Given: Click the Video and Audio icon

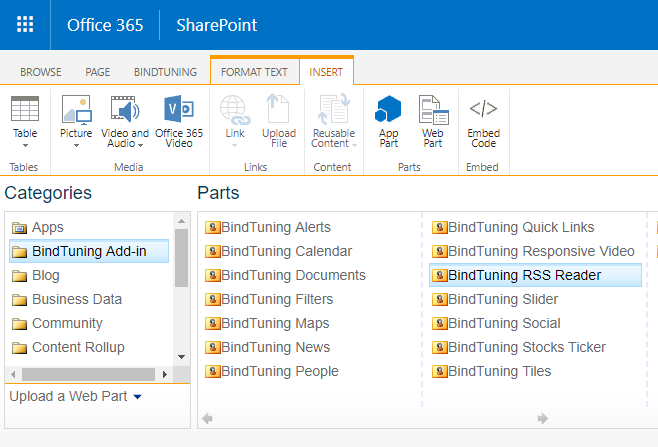Looking at the screenshot, I should 125,110.
